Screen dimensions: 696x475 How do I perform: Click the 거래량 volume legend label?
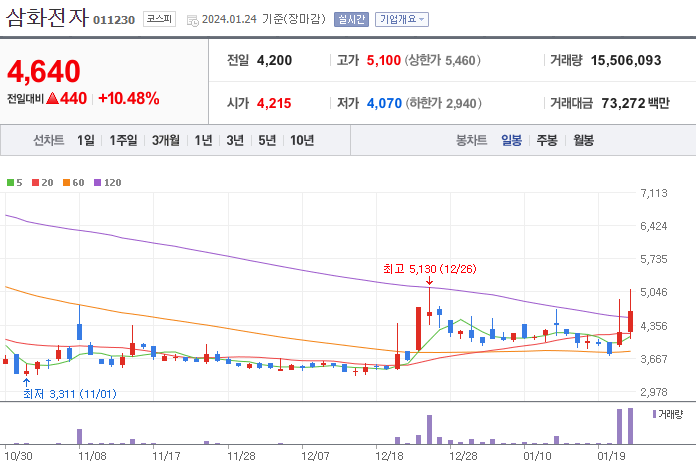pyautogui.click(x=670, y=414)
